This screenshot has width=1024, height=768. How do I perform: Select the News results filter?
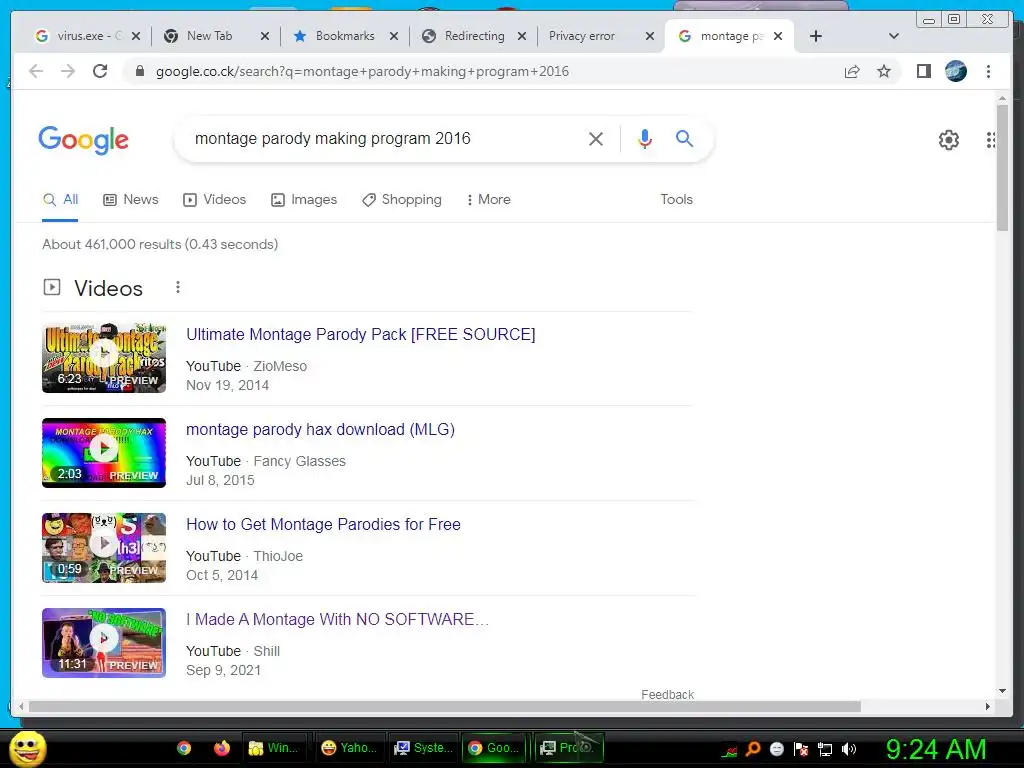pos(131,199)
